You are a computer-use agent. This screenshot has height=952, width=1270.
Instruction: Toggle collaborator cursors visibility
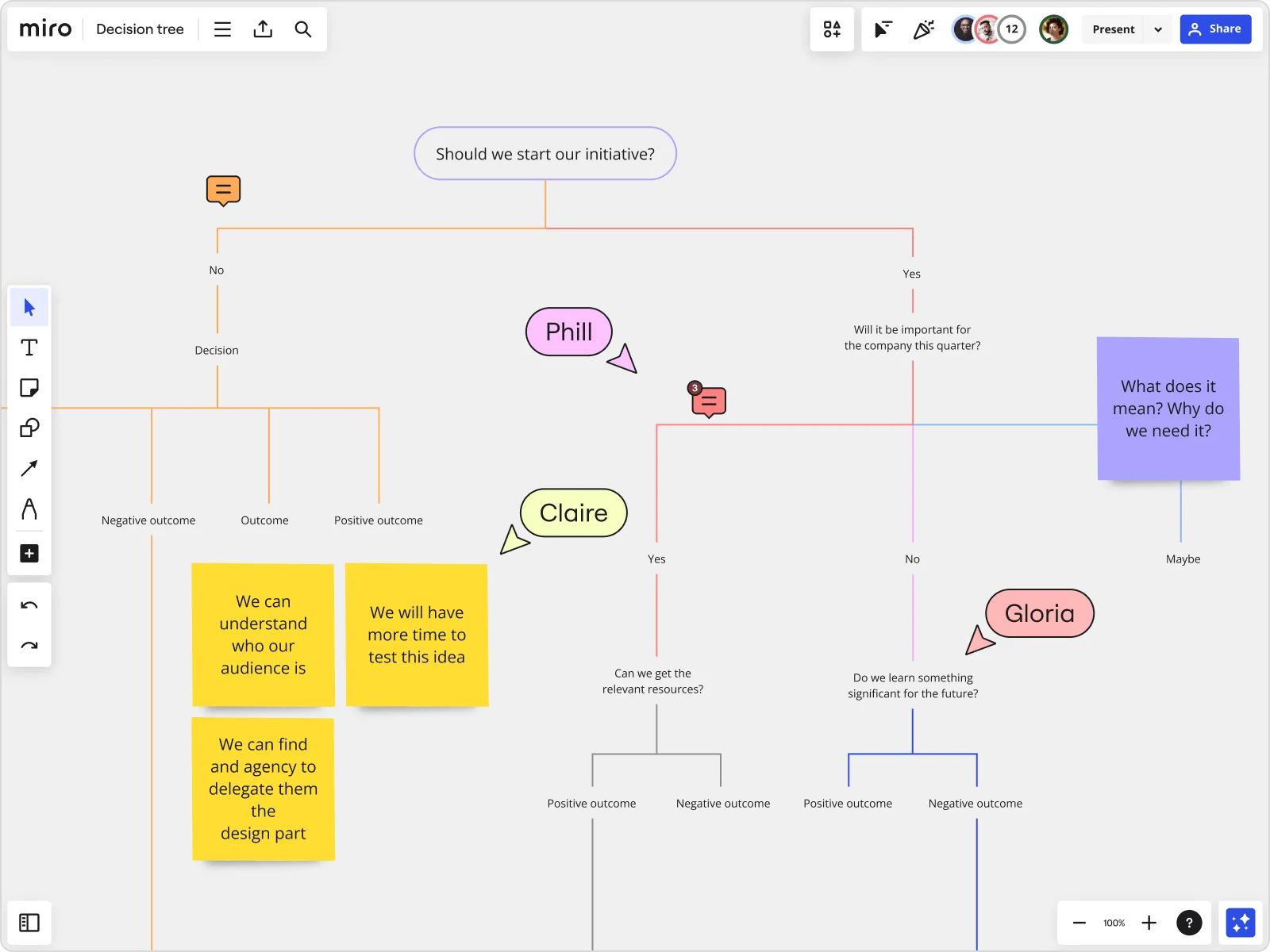click(x=883, y=29)
